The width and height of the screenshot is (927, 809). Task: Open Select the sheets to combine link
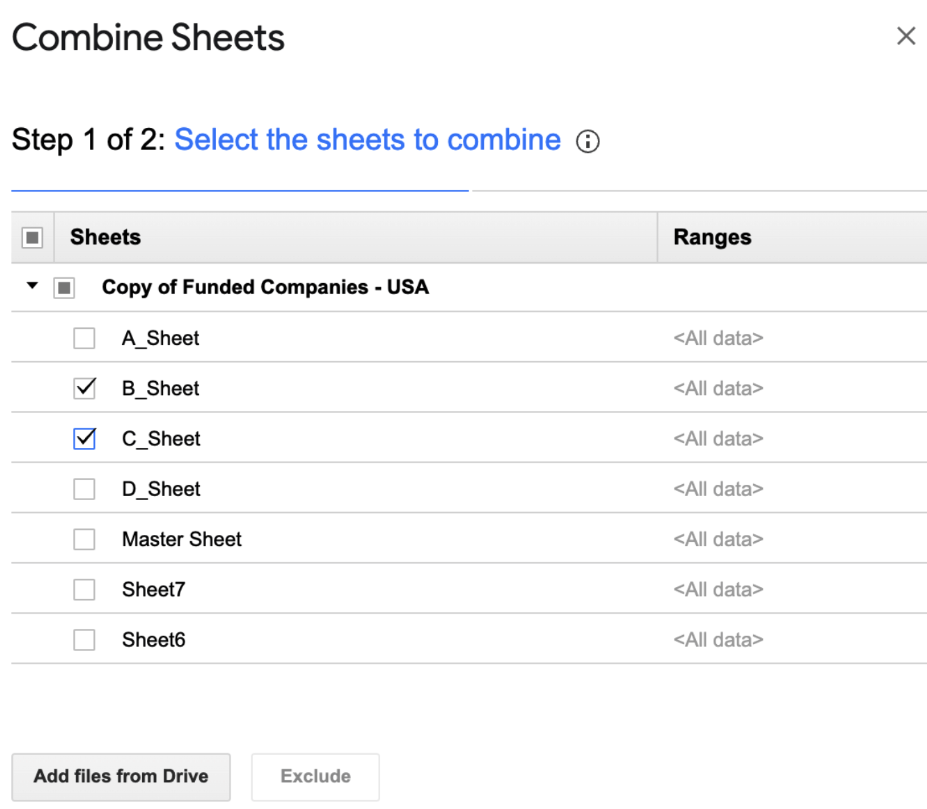tap(368, 140)
